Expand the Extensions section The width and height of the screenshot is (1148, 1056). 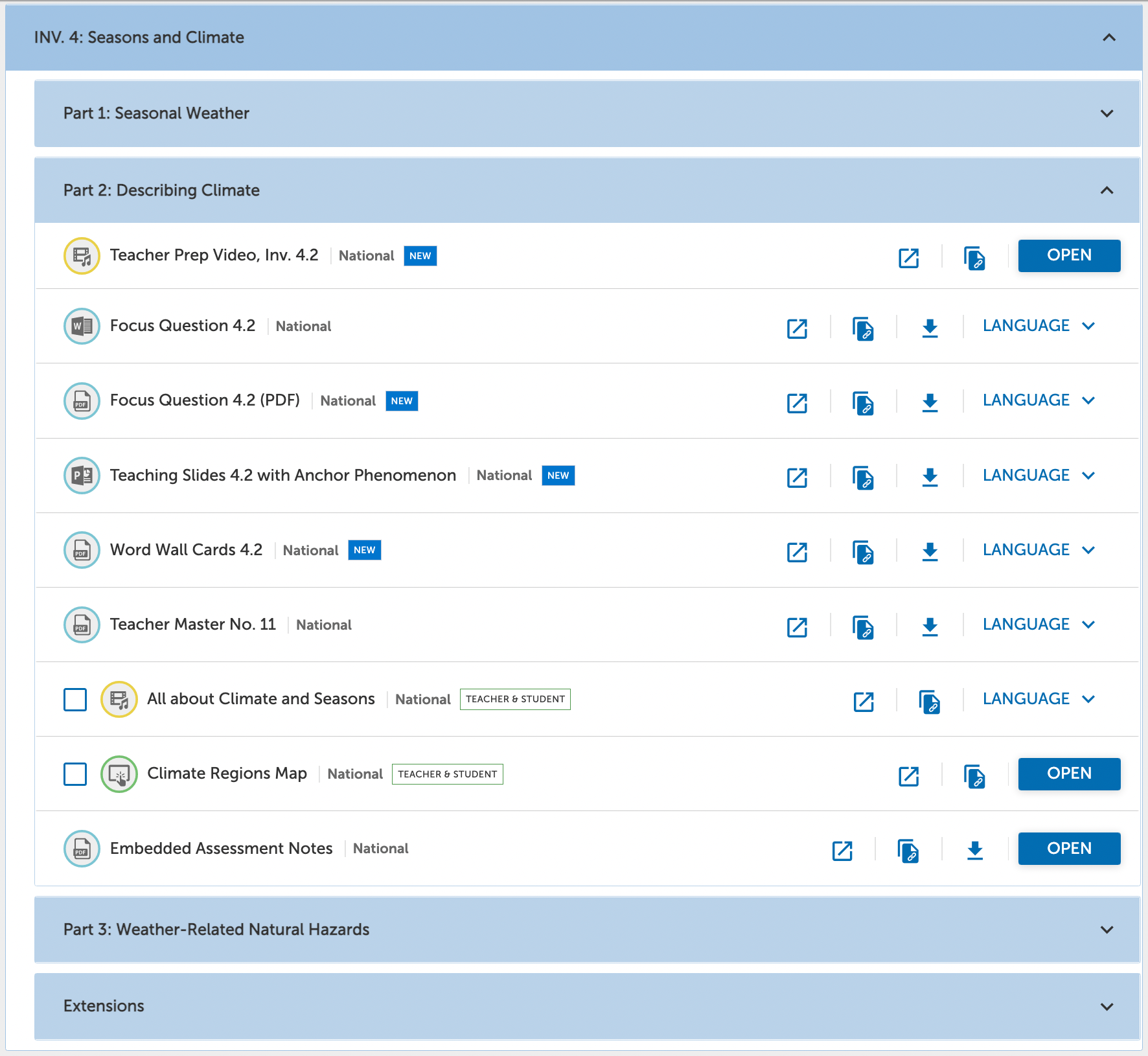click(x=1107, y=1006)
